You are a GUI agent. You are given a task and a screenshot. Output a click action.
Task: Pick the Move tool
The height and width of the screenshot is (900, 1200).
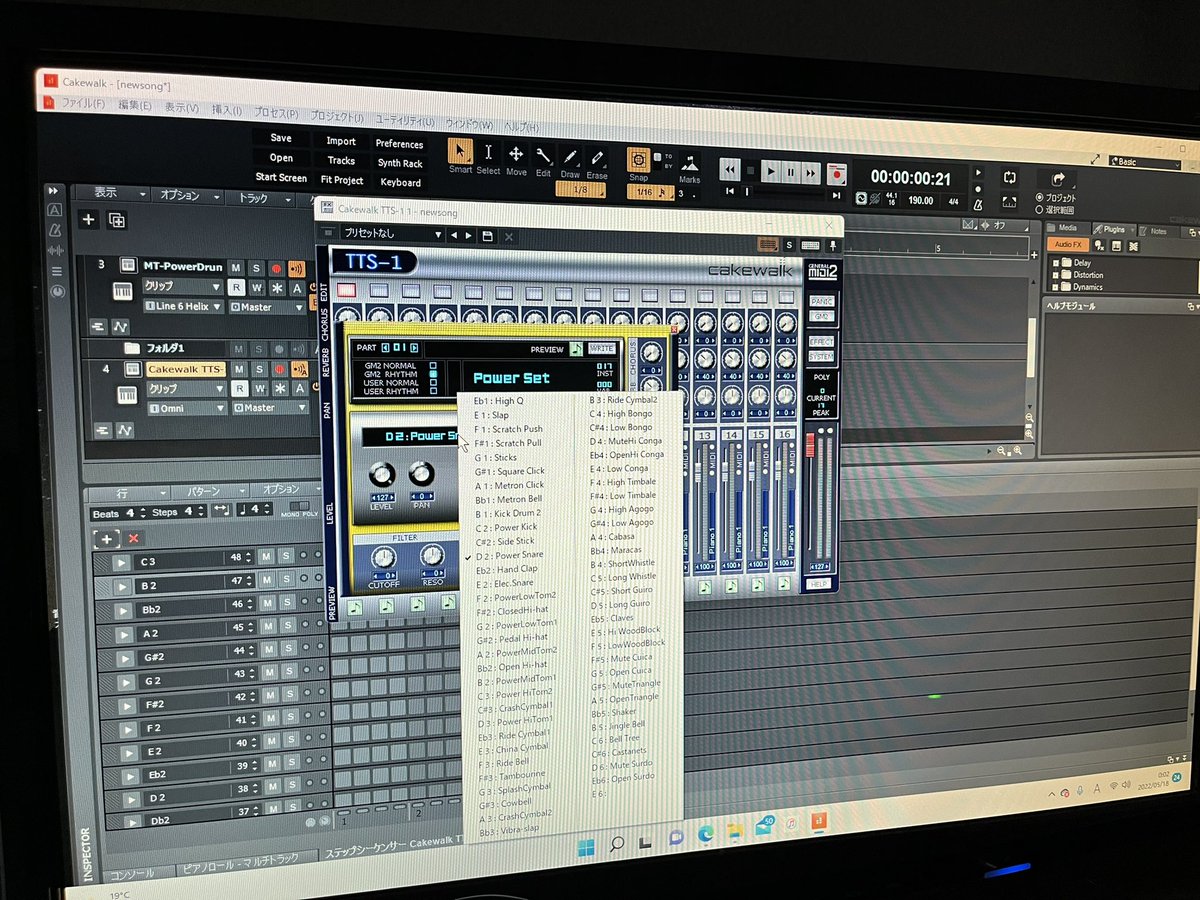tap(516, 154)
